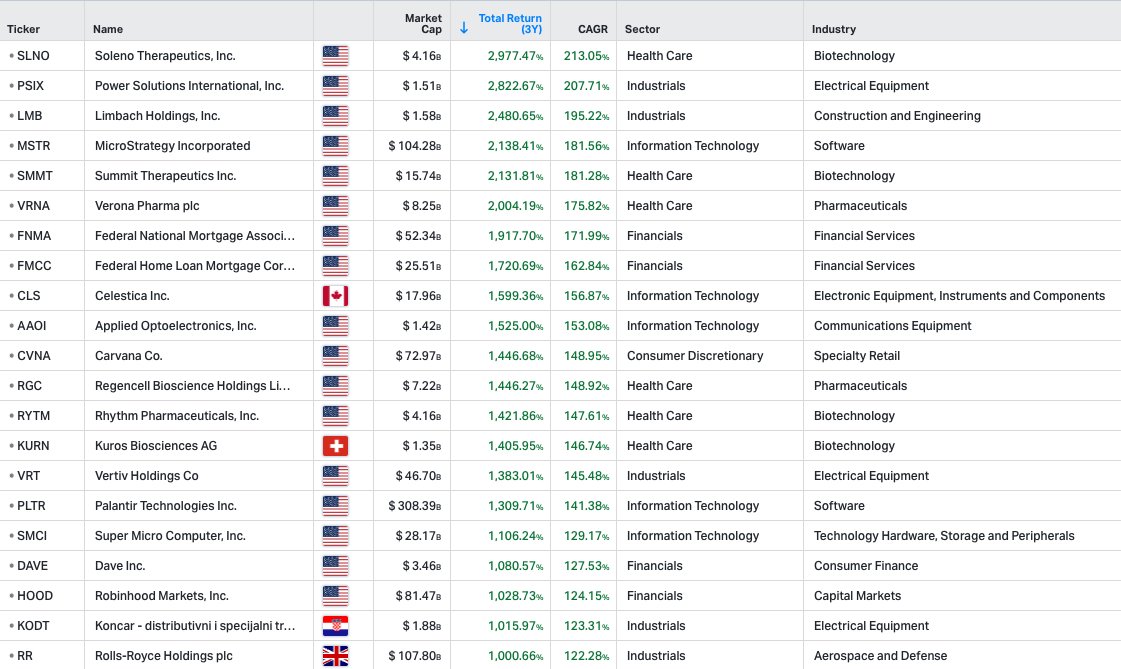Image resolution: width=1121 pixels, height=669 pixels.
Task: Click the Construction and Engineering industry cell
Action: tap(897, 116)
